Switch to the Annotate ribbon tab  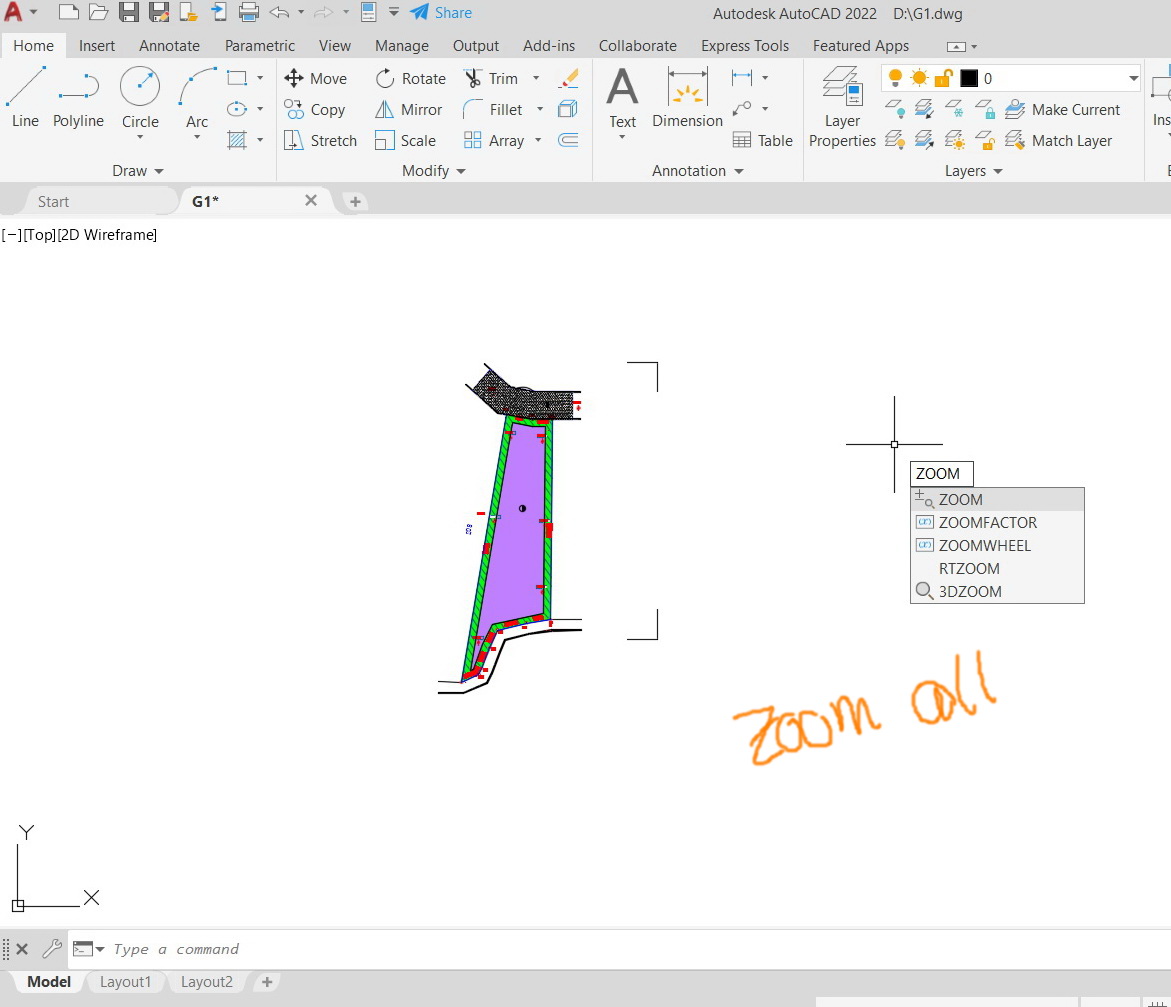coord(169,45)
